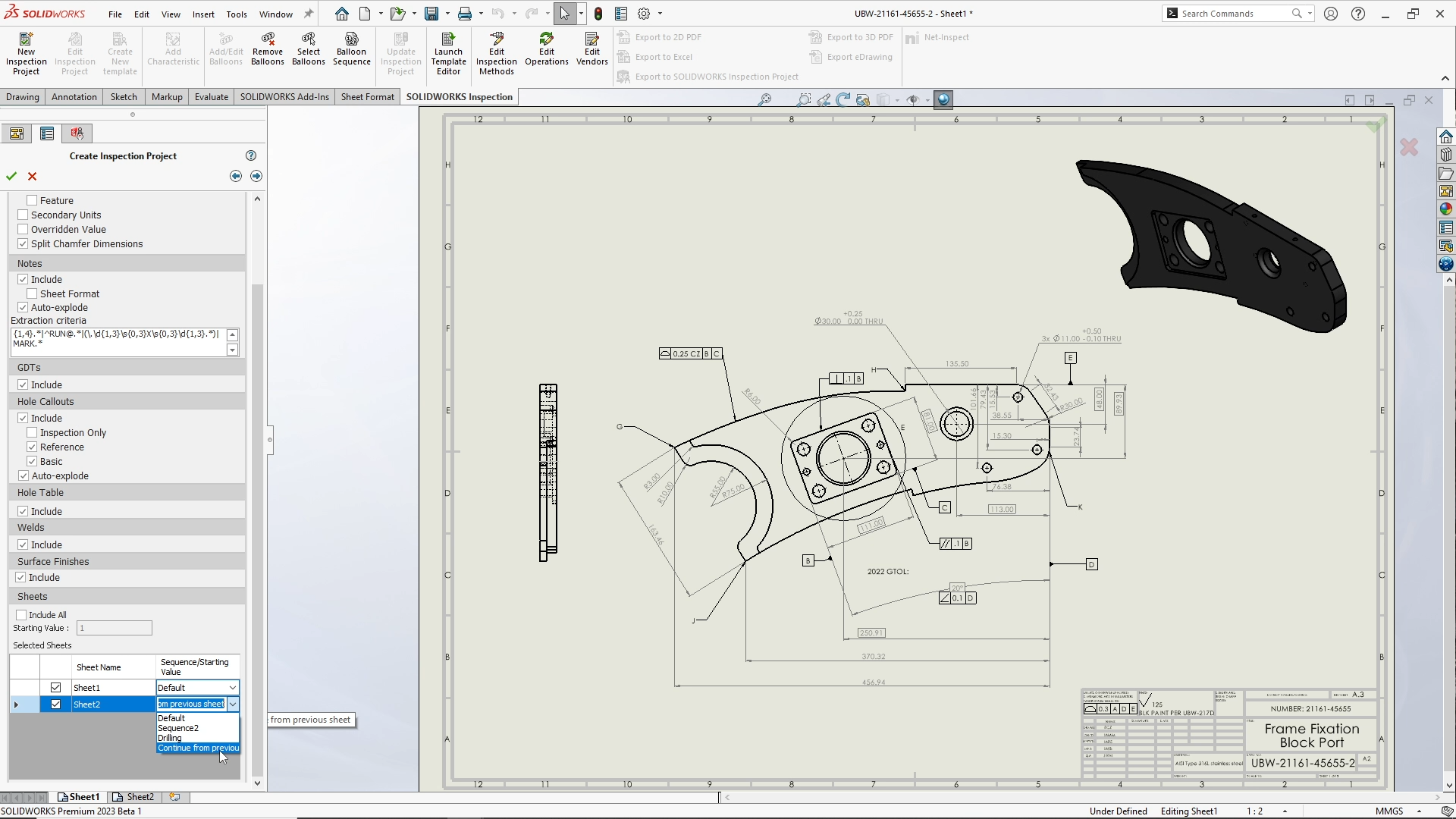Open Sheet1 sequence dropdown

pos(233,688)
